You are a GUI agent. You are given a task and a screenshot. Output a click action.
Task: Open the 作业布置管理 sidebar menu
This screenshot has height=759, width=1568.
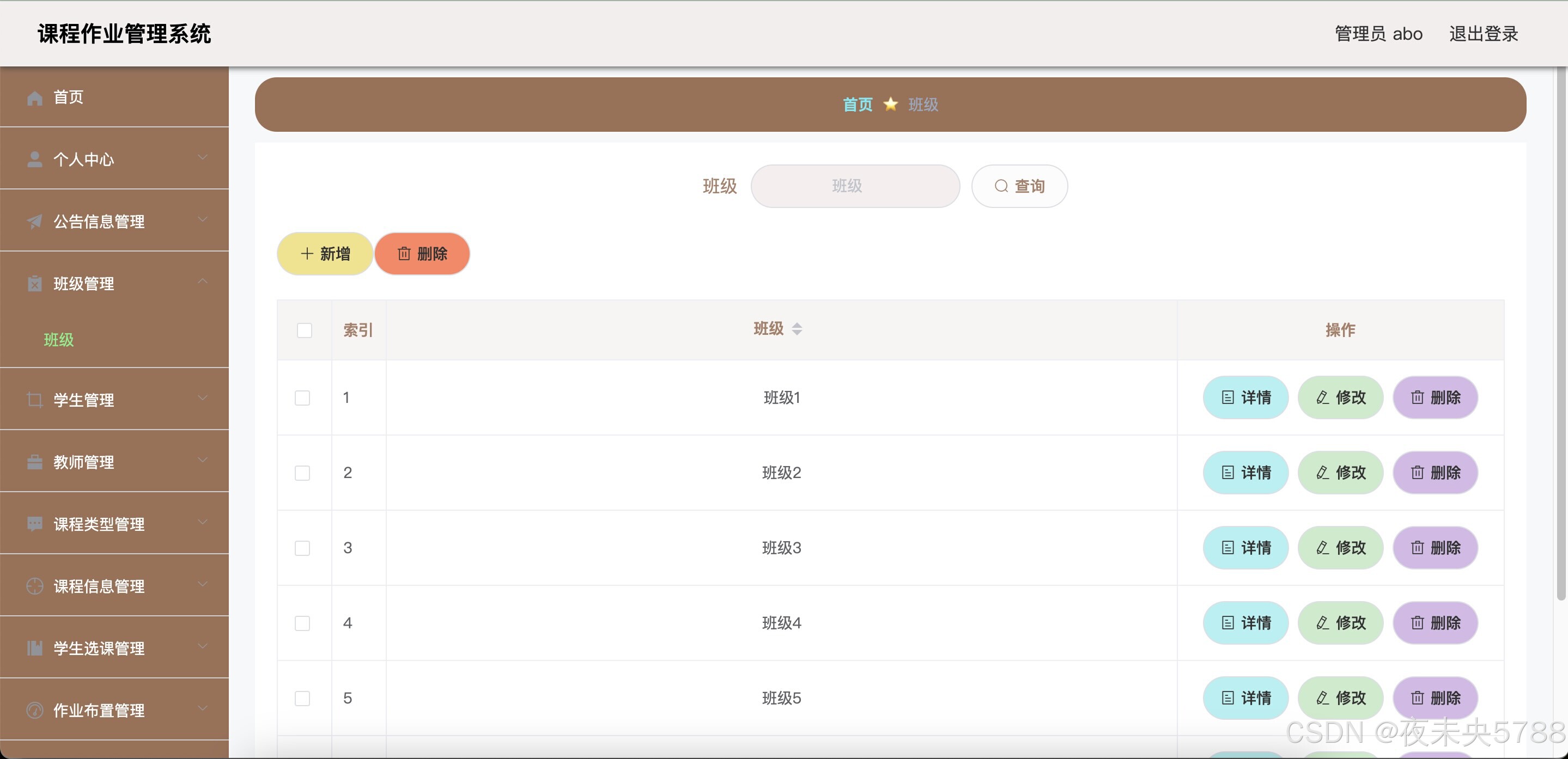pyautogui.click(x=99, y=711)
